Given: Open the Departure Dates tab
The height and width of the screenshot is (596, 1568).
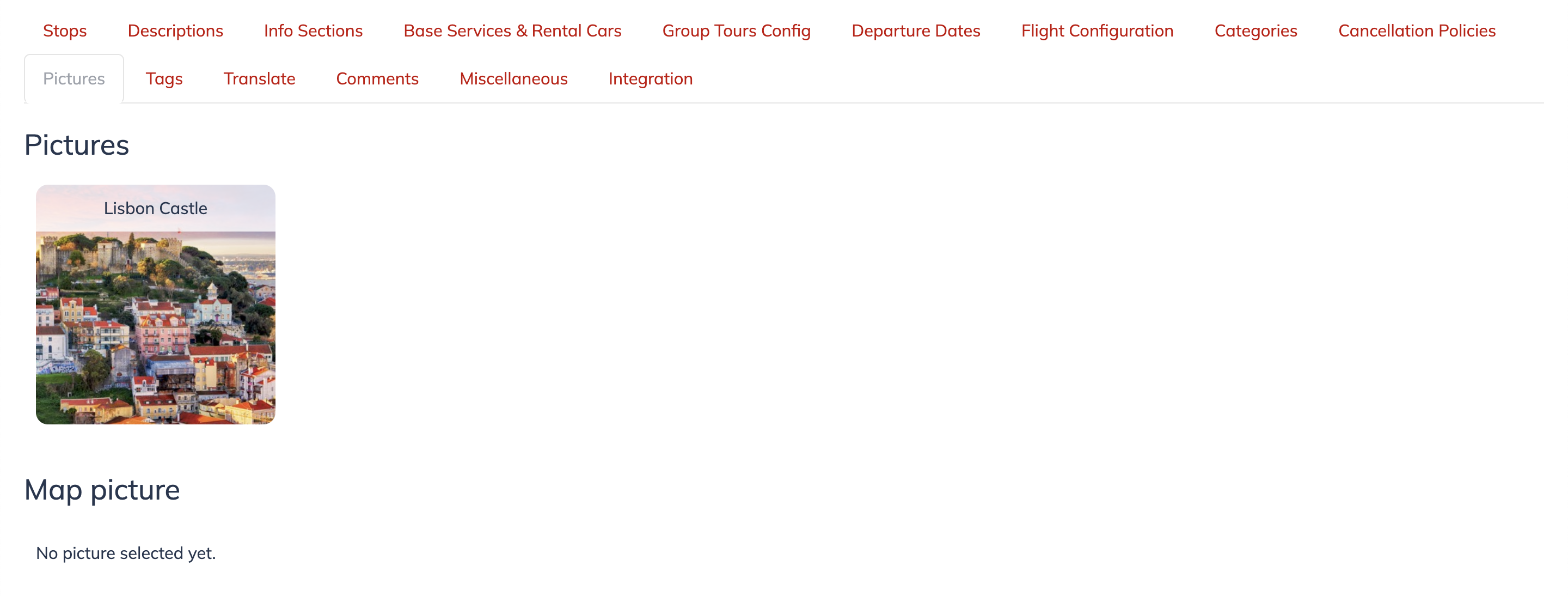Looking at the screenshot, I should tap(915, 31).
